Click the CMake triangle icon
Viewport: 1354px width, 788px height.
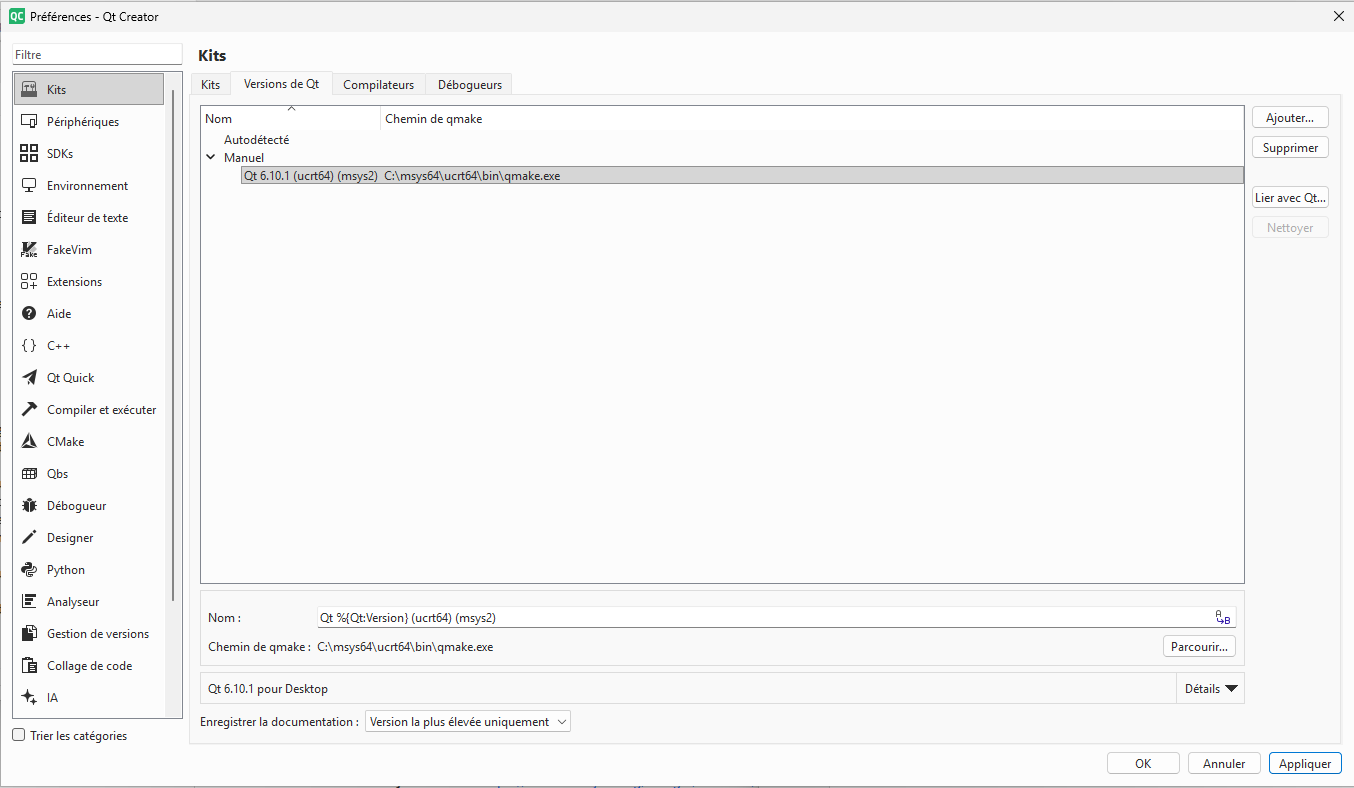tap(29, 441)
